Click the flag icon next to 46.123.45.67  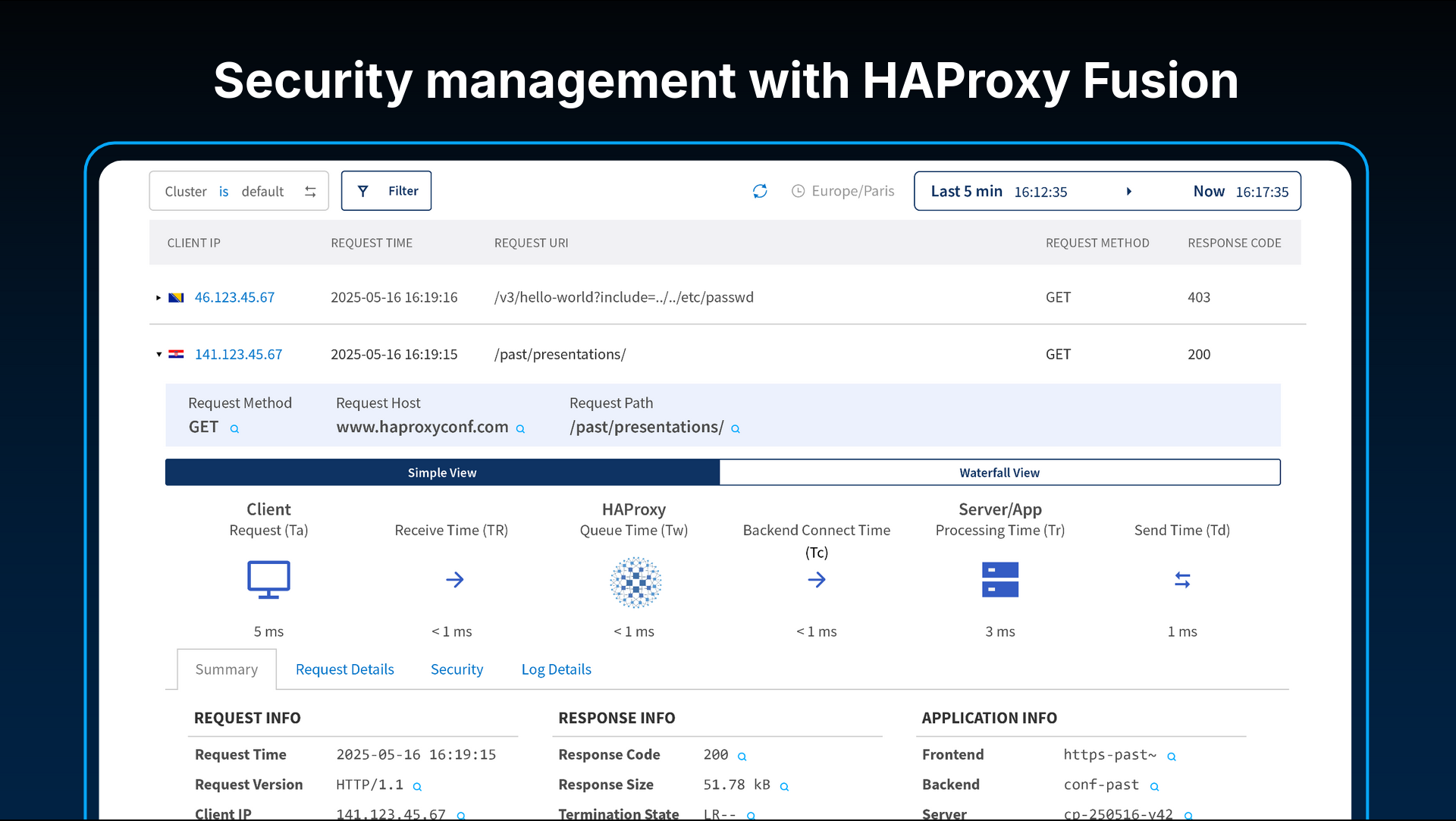(176, 297)
